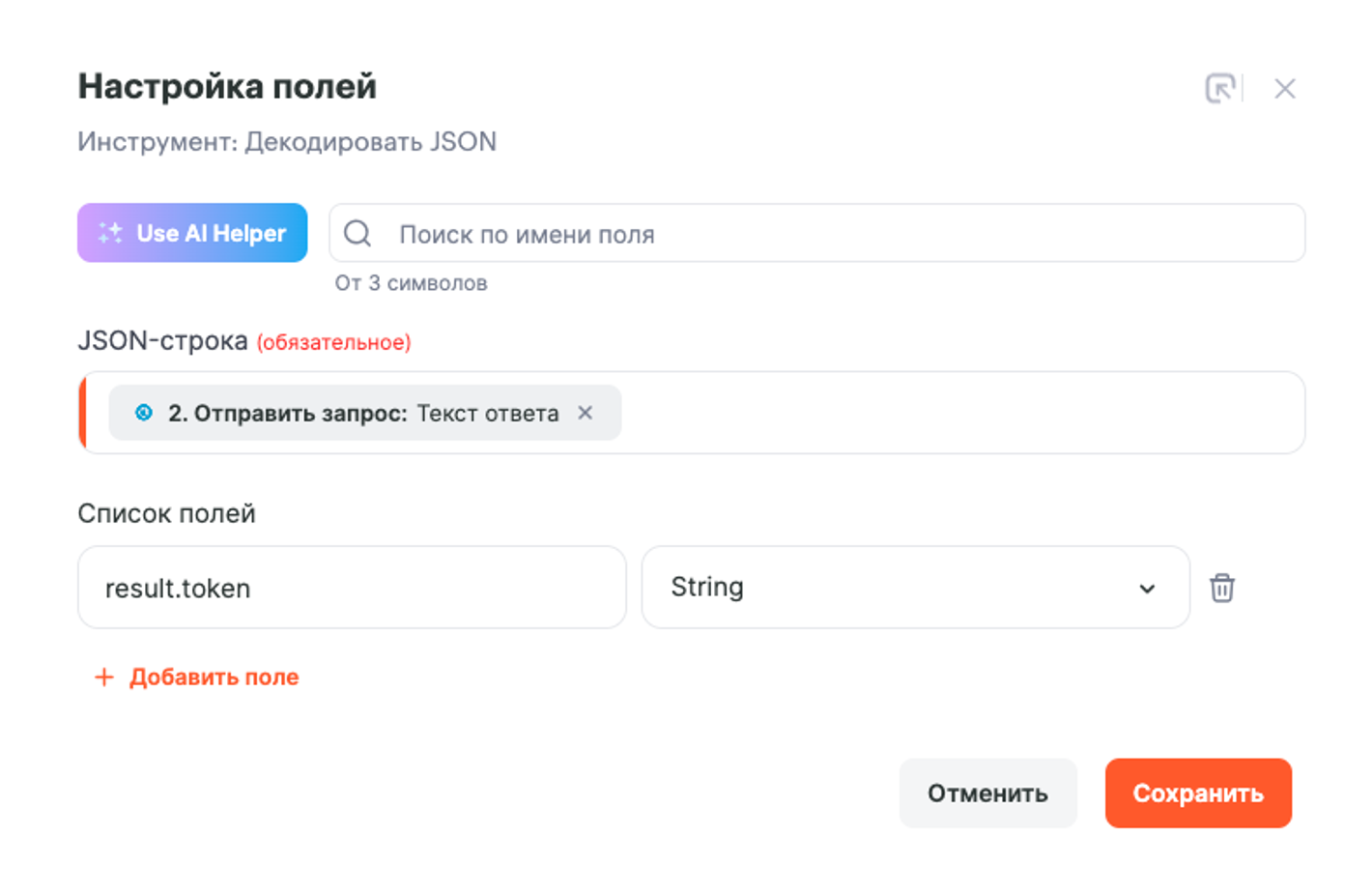Screen dimensions: 1372x894
Task: Click the pop-out window icon
Action: pos(1220,88)
